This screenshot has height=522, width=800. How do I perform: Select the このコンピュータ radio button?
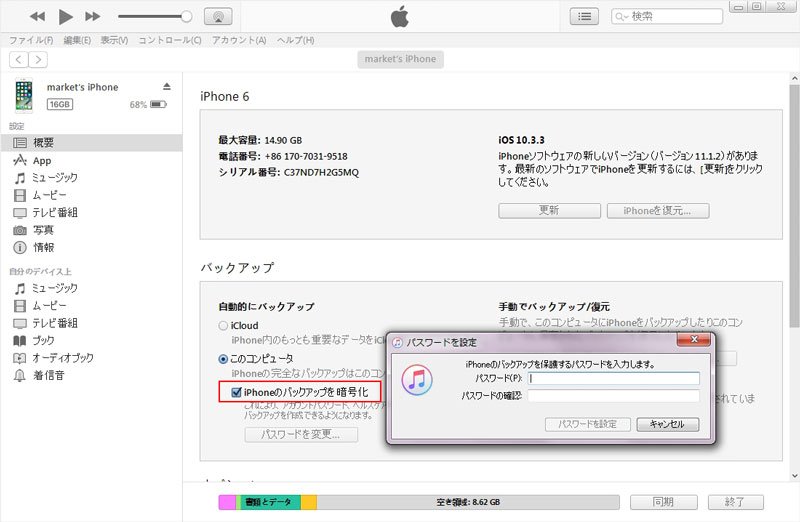pos(223,359)
